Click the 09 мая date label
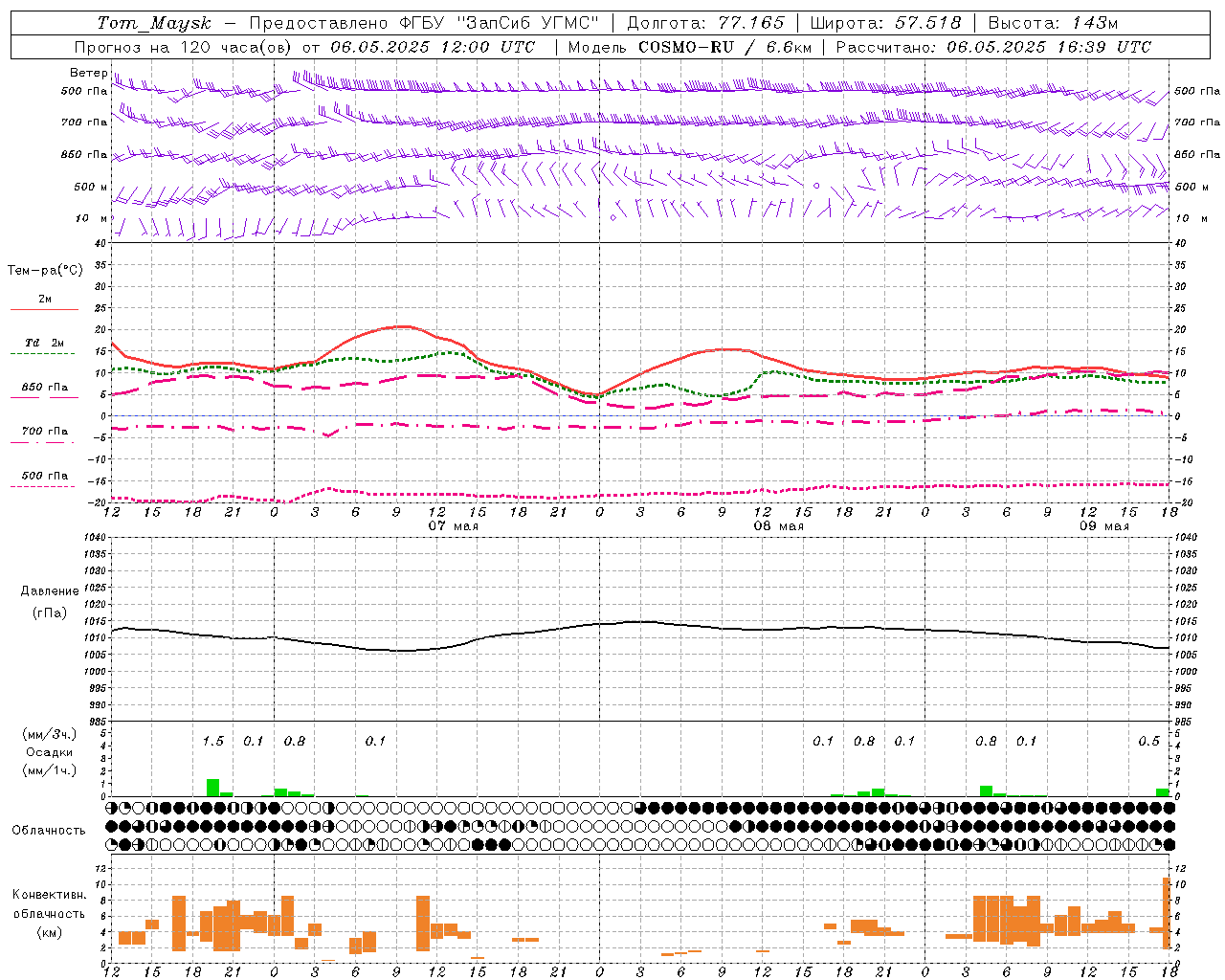This screenshot has width=1225, height=980. [1104, 526]
